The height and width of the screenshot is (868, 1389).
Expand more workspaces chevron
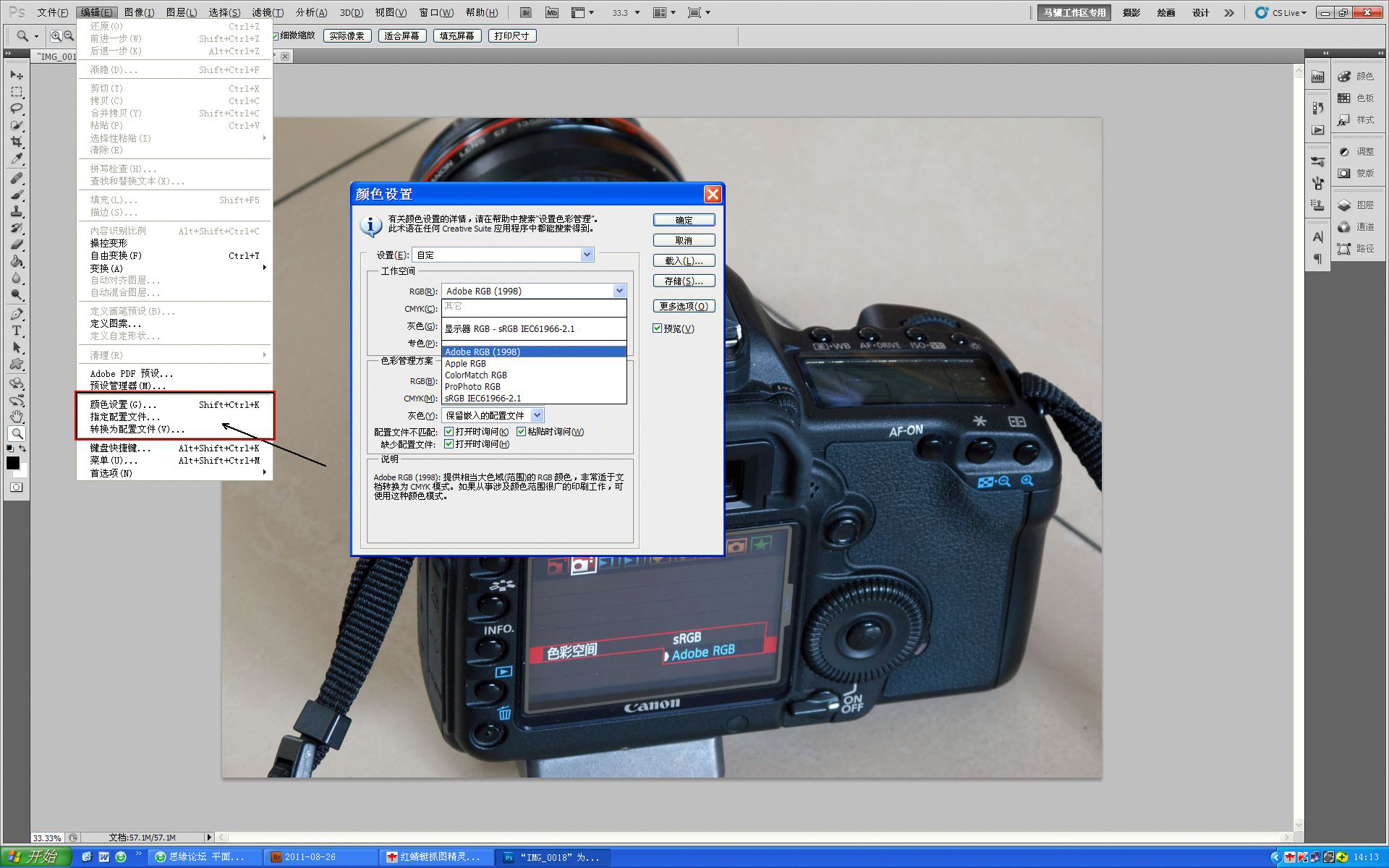click(1229, 12)
